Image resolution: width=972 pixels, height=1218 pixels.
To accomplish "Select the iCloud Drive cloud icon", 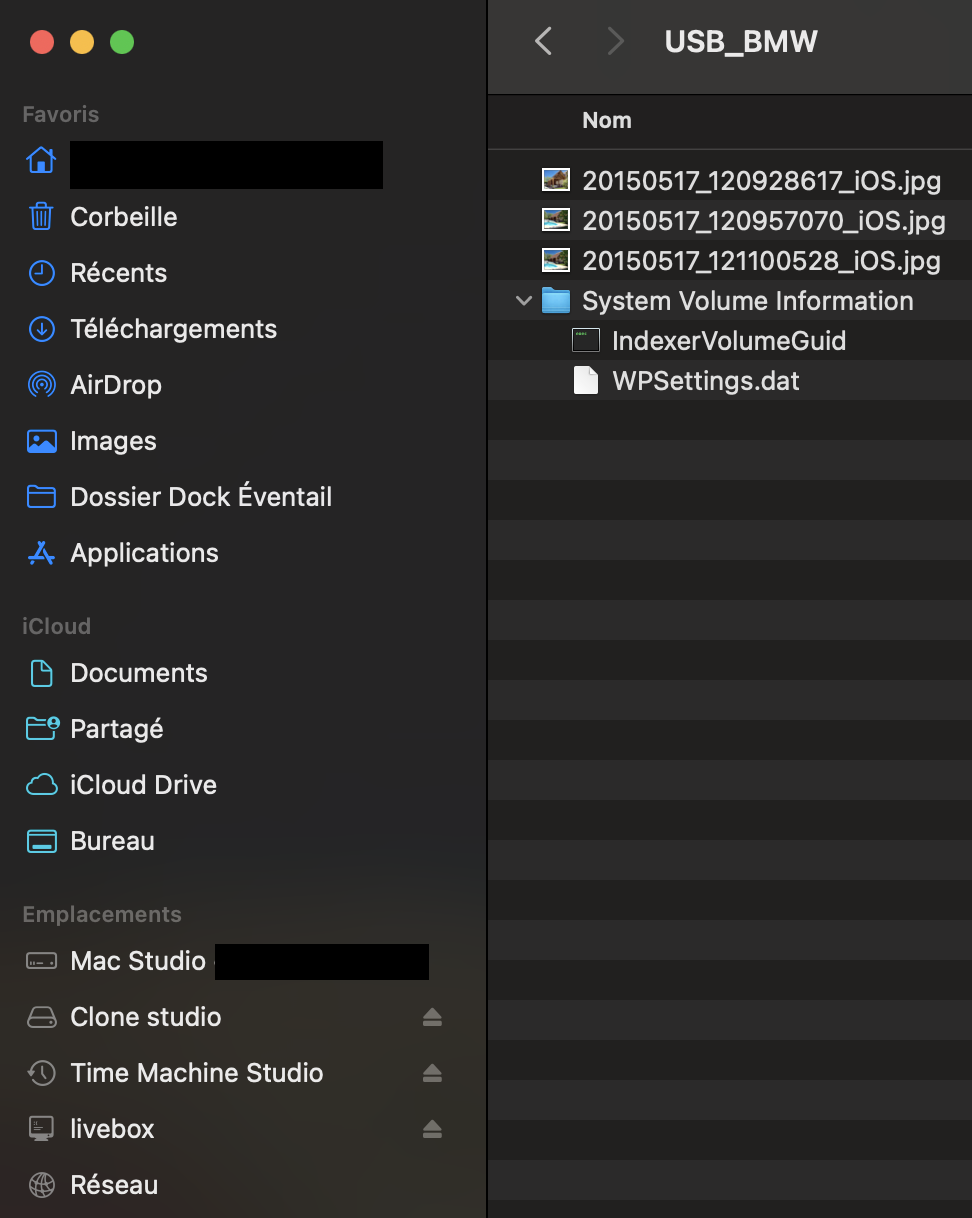I will 41,785.
